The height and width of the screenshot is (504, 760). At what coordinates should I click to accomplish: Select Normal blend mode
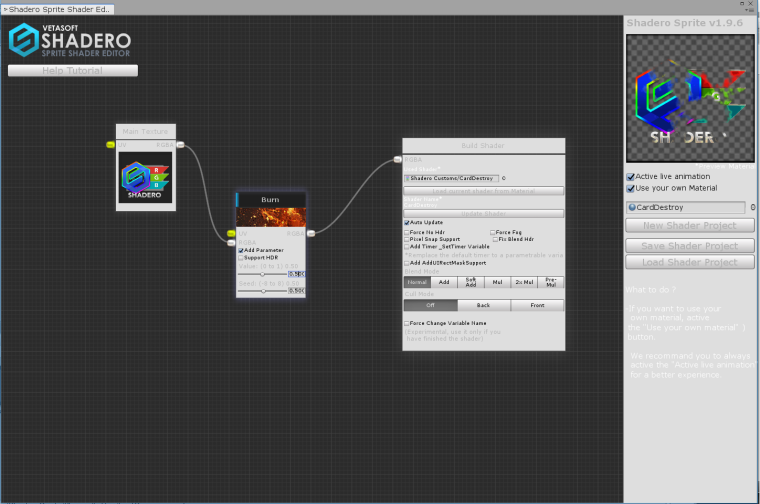pos(417,282)
